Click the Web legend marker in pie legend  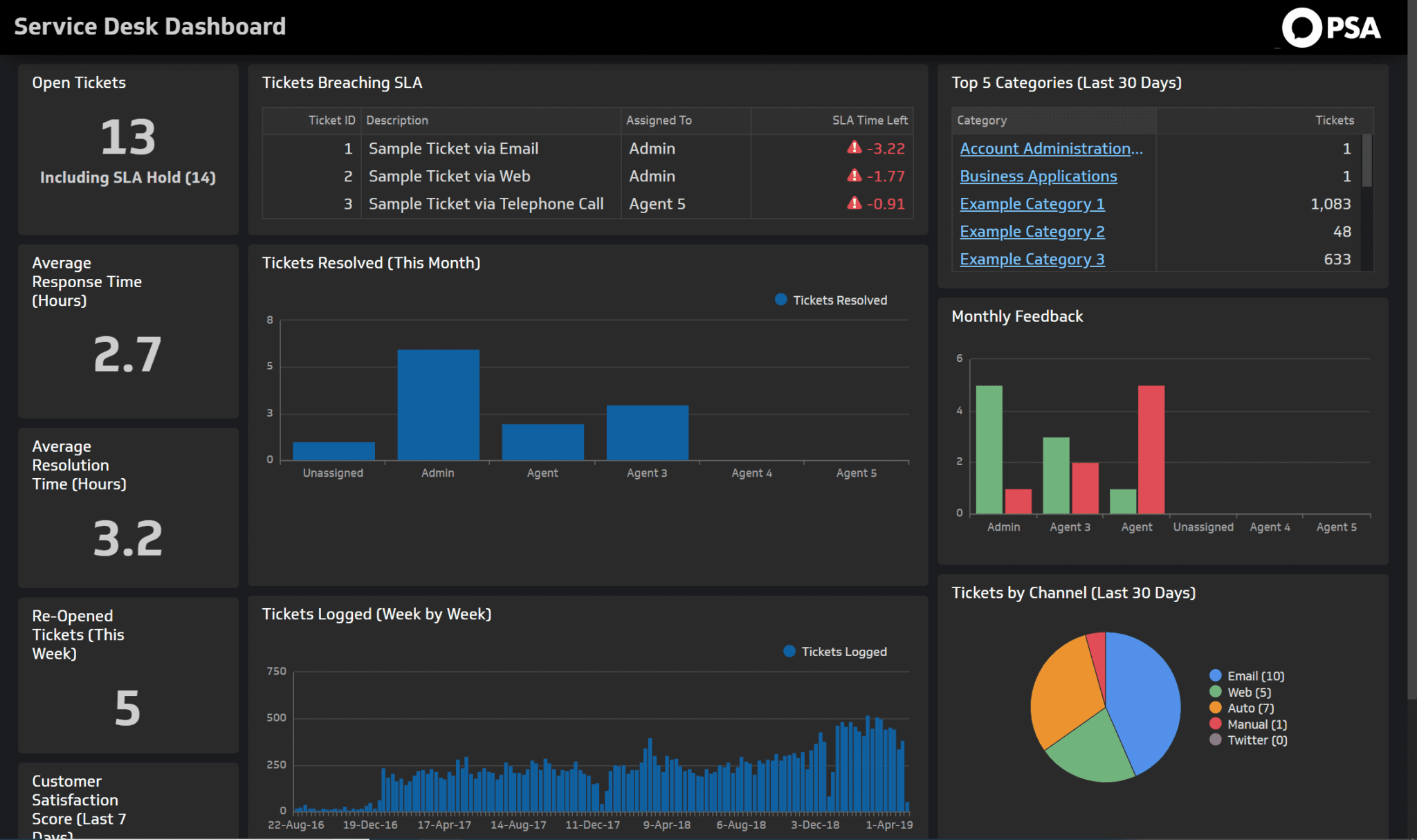(1214, 691)
